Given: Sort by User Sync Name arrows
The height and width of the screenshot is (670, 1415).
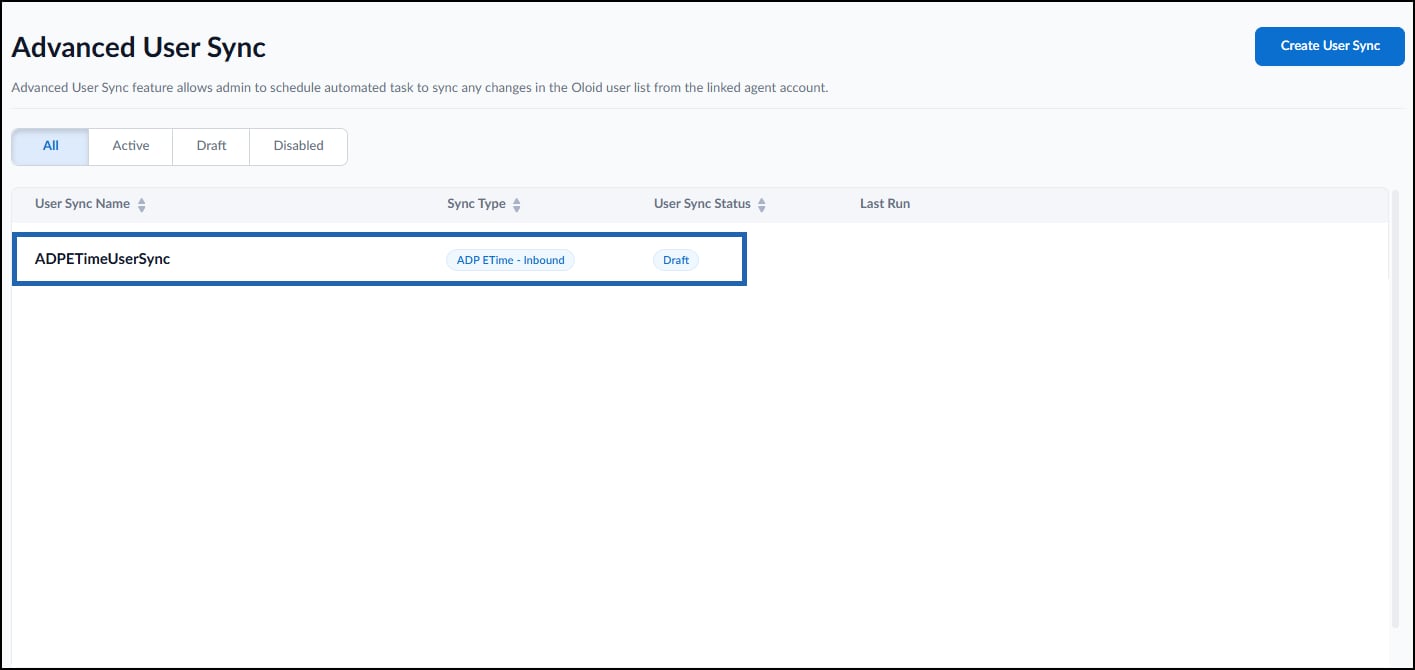Looking at the screenshot, I should coord(142,205).
